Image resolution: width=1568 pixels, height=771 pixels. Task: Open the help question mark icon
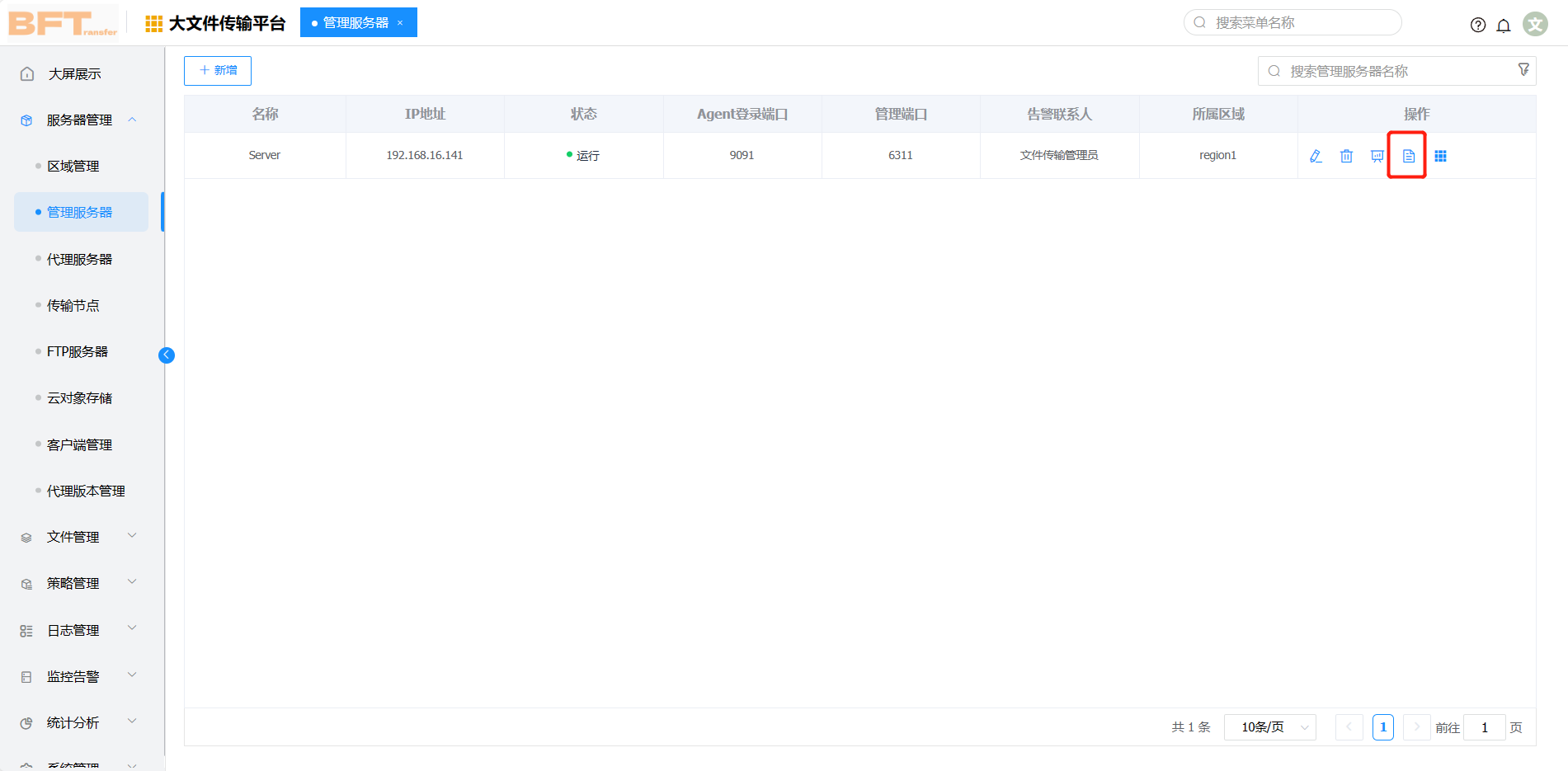(1477, 25)
